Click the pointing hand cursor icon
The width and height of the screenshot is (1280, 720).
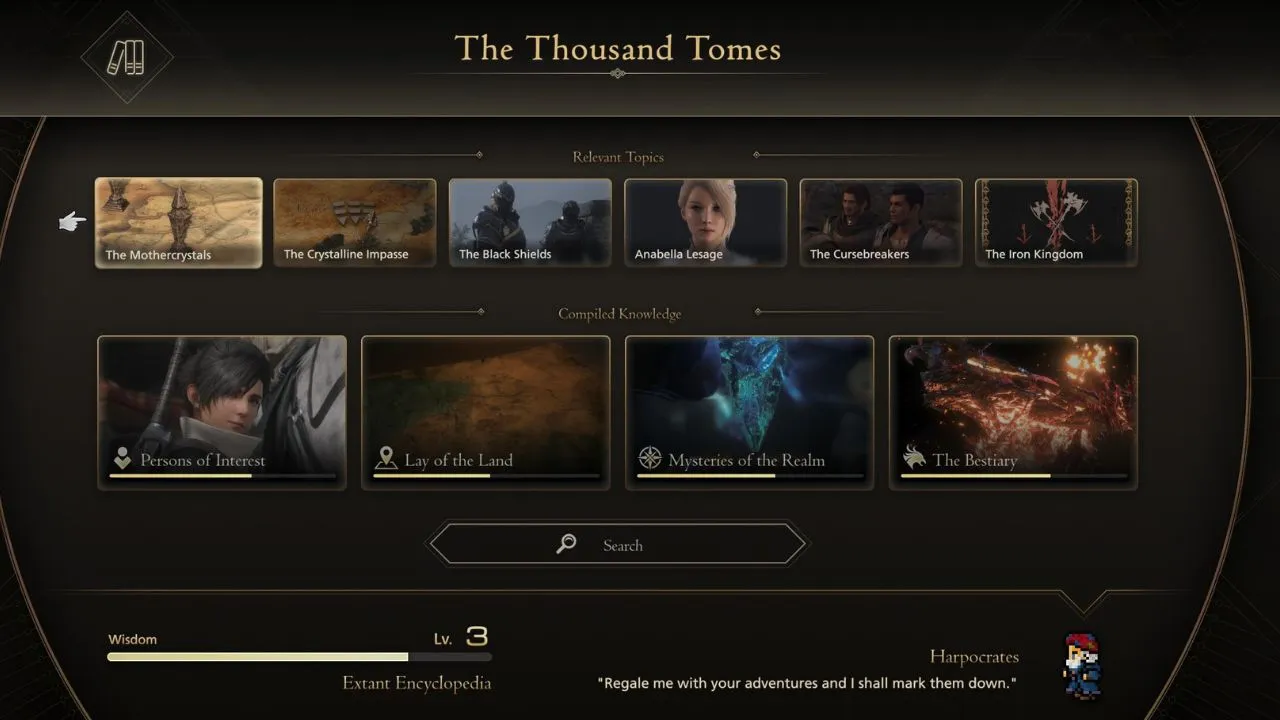tap(72, 222)
